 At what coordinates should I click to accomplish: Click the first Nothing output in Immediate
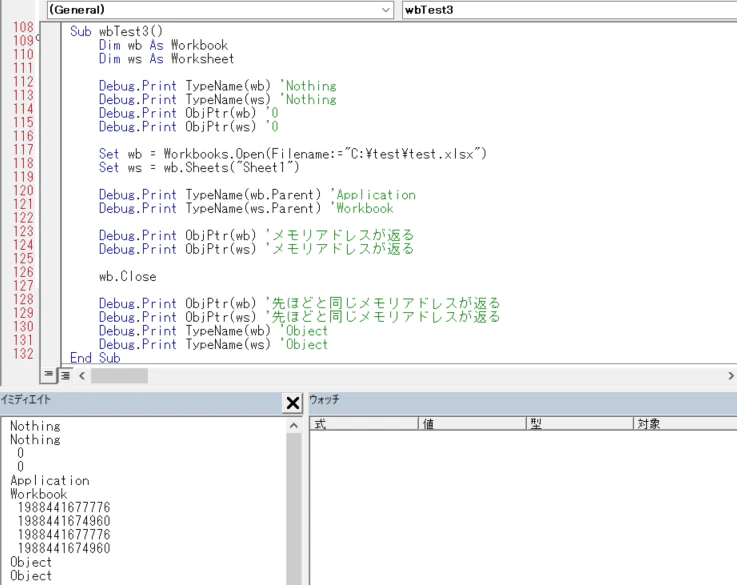(x=35, y=426)
